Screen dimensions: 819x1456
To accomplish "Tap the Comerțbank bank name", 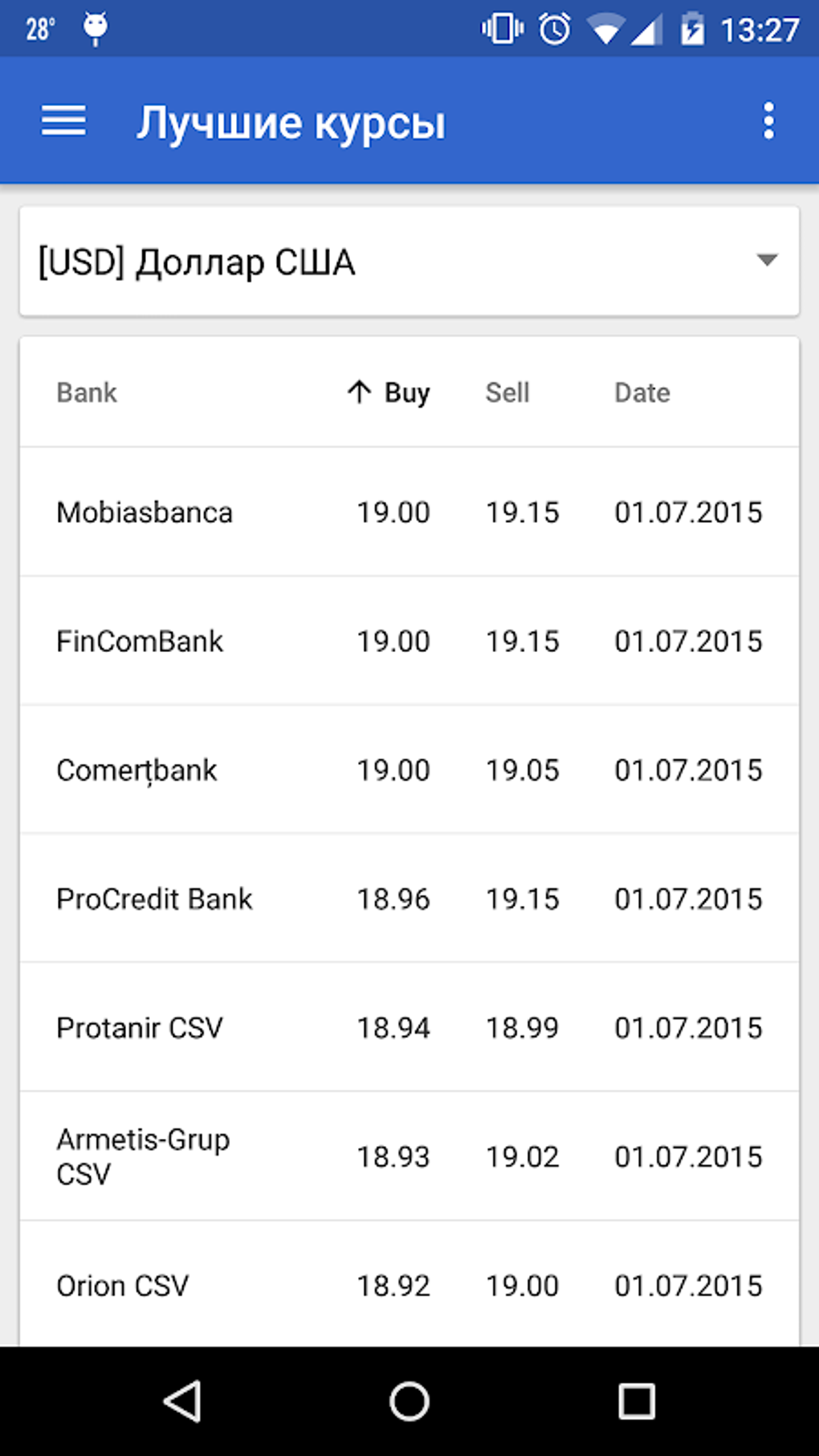I will [136, 770].
